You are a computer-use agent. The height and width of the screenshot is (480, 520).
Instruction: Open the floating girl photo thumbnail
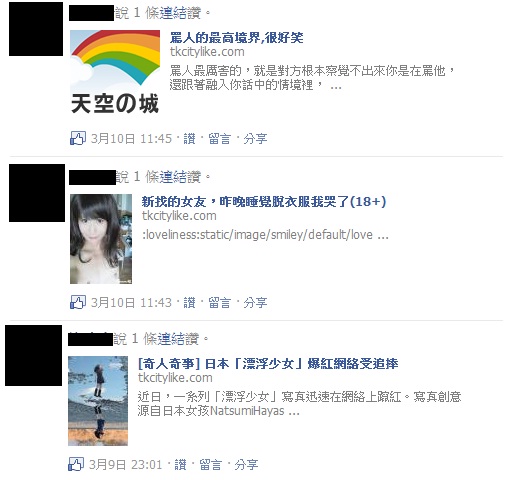tap(98, 401)
